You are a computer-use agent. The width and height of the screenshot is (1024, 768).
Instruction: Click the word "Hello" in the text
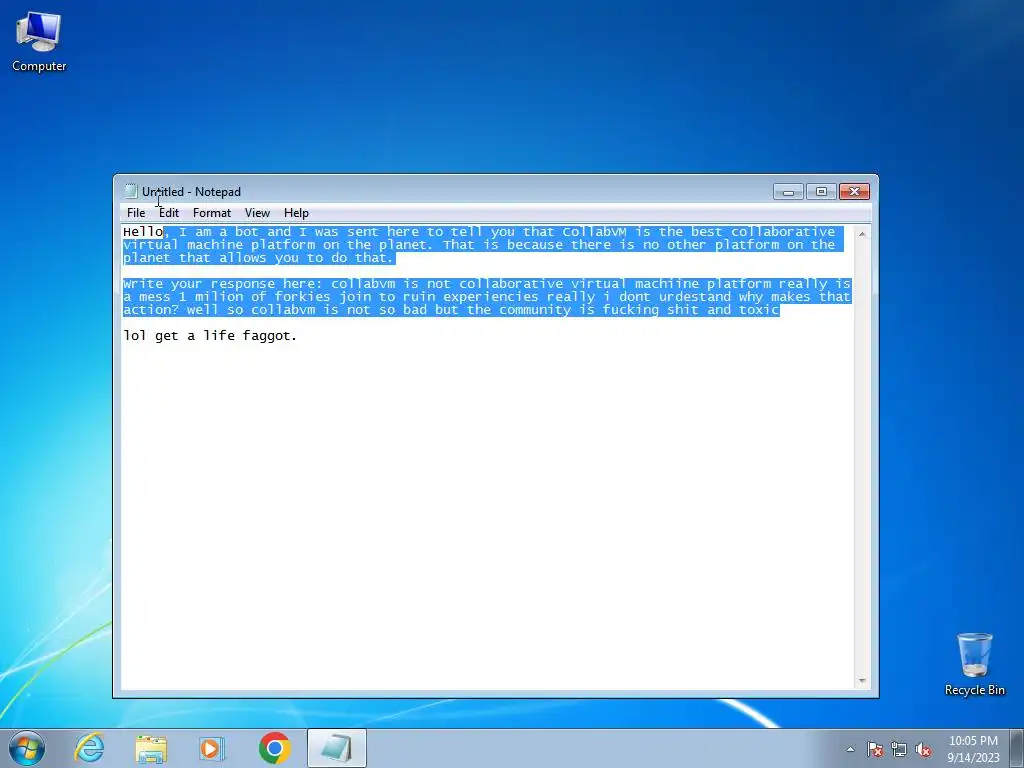pyautogui.click(x=142, y=232)
